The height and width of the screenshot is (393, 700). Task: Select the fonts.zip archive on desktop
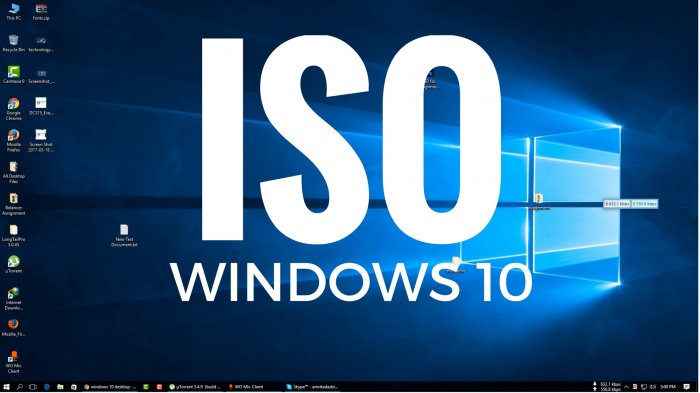[x=41, y=12]
